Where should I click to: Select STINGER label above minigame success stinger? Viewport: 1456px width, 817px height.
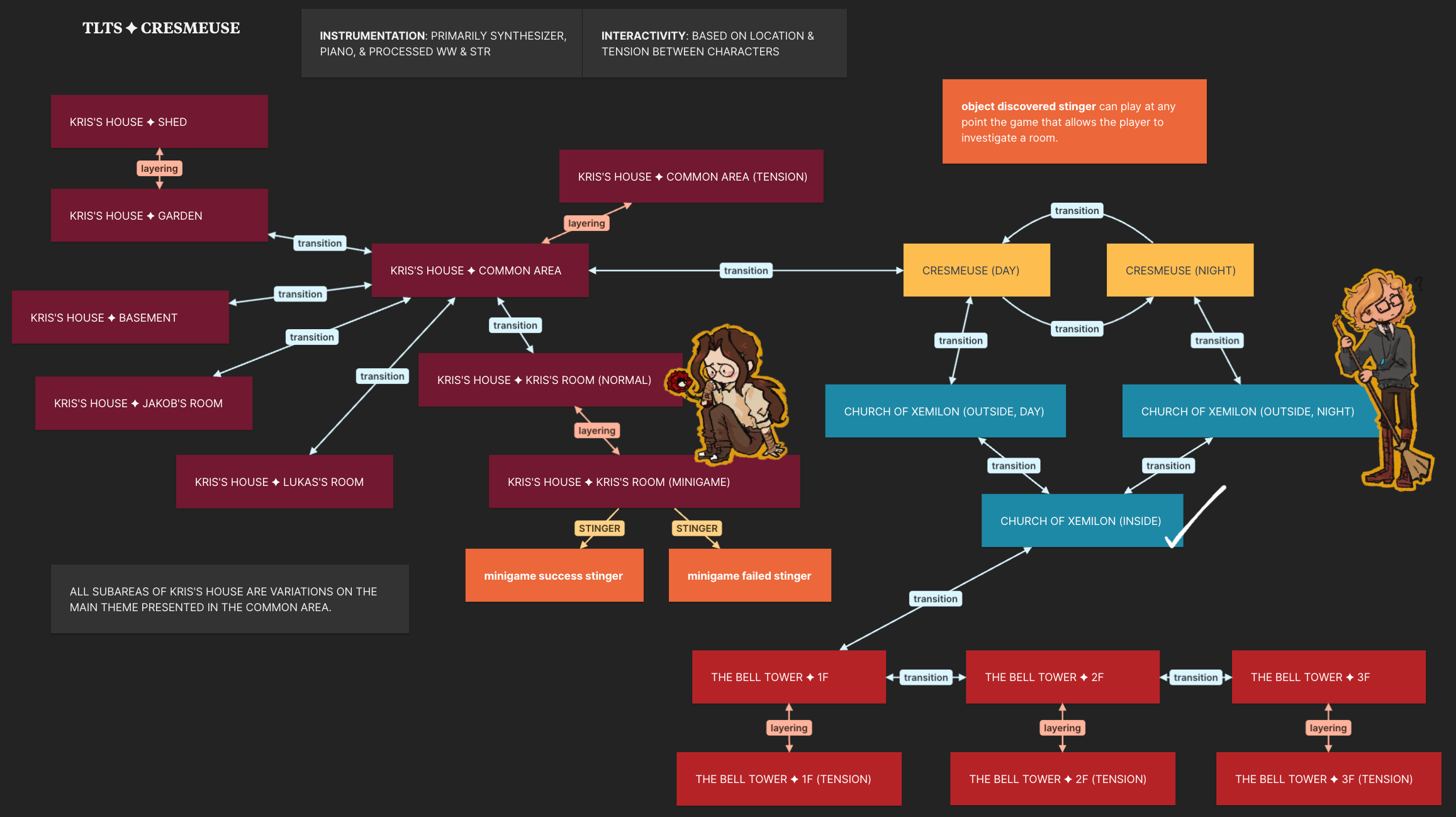[600, 528]
